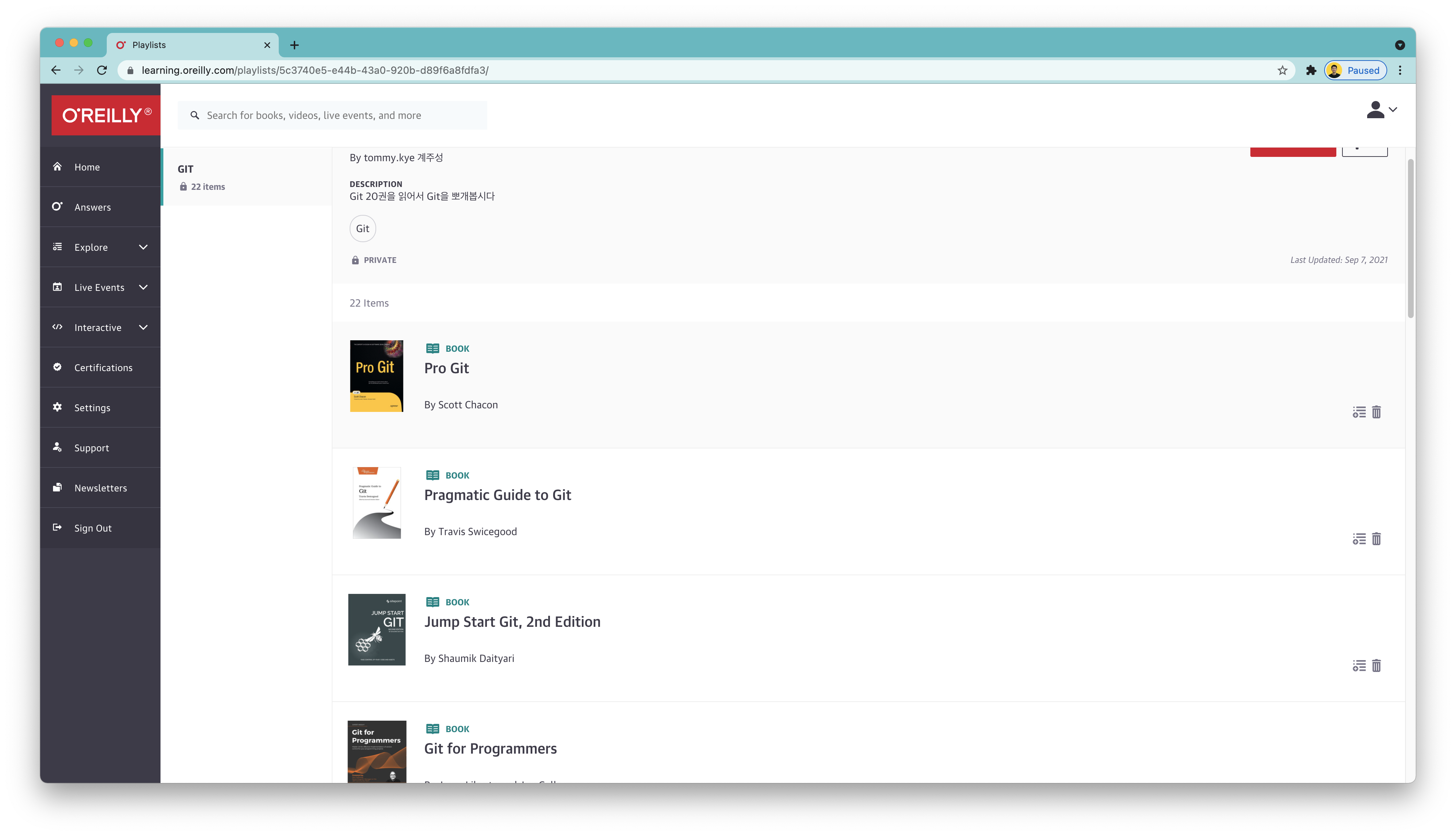Click the Git topic tag
Image resolution: width=1456 pixels, height=836 pixels.
click(363, 229)
